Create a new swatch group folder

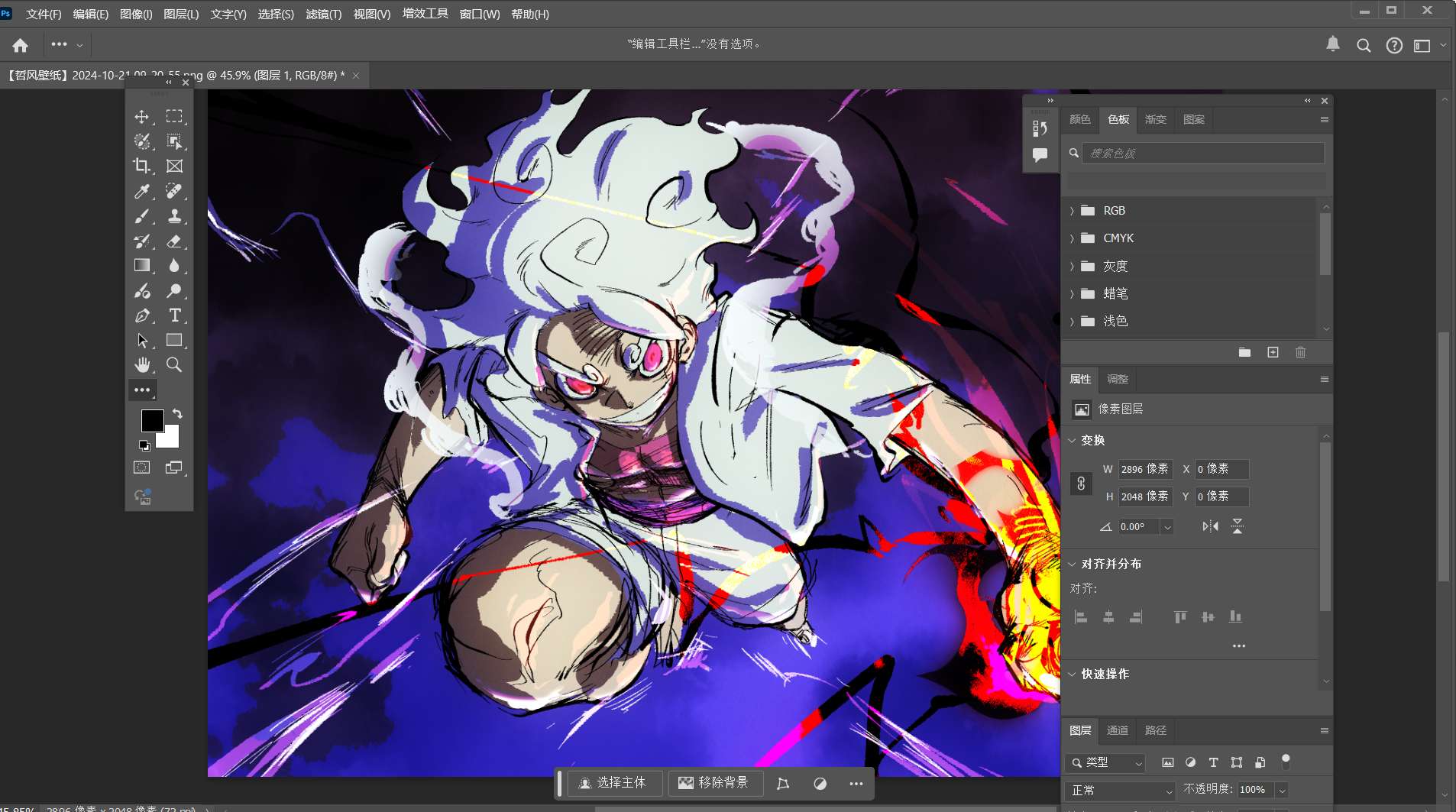[1244, 352]
